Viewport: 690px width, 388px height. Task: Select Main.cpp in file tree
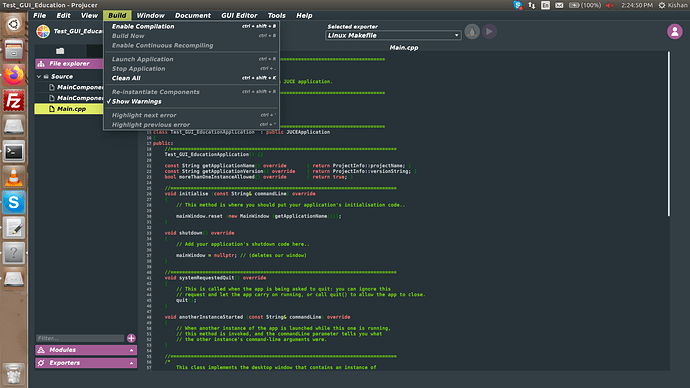pos(69,109)
